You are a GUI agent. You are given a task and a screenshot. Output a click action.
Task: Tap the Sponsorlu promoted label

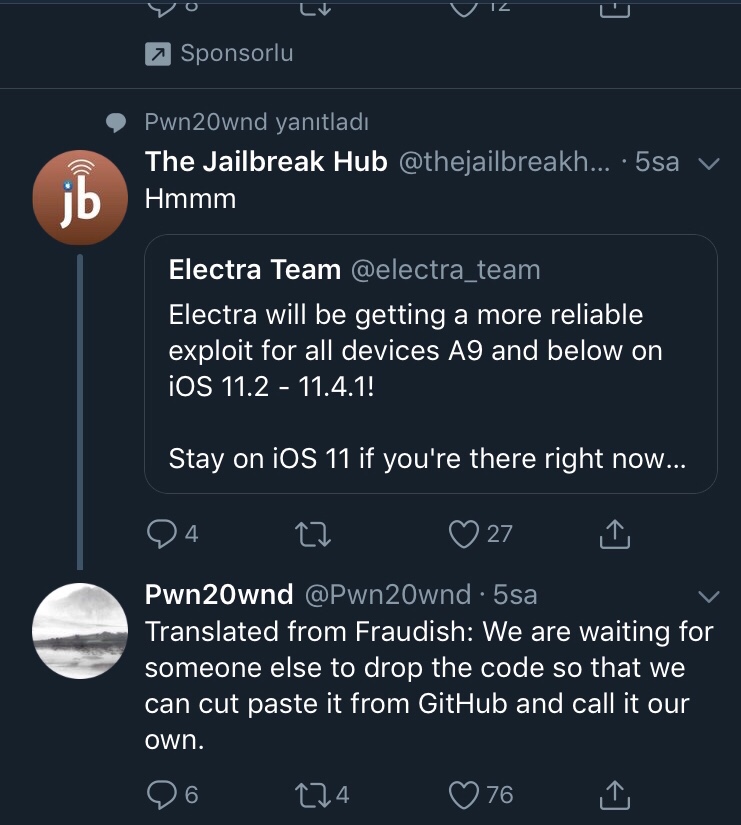click(x=237, y=54)
